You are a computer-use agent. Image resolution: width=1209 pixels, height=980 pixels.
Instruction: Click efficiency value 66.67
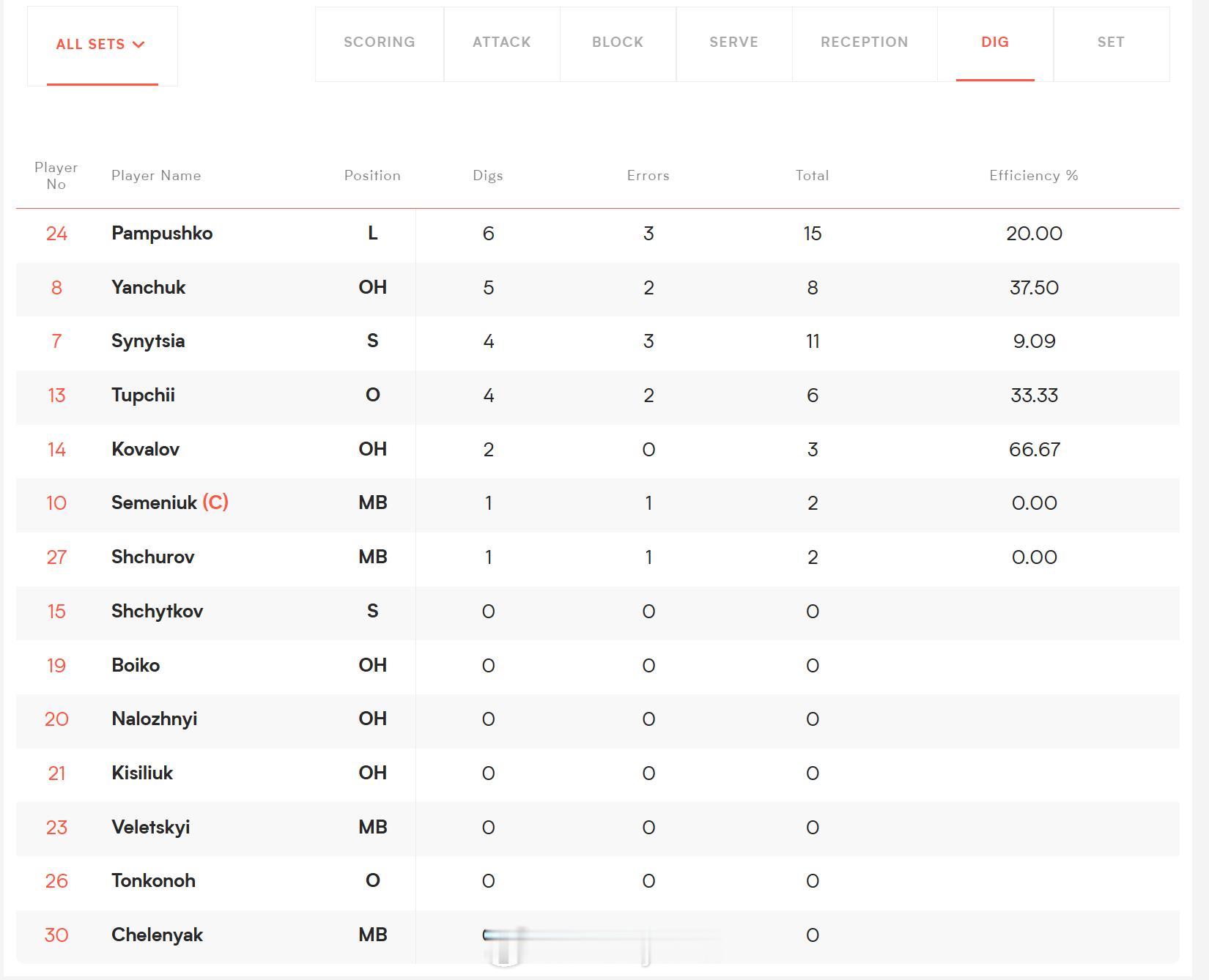coord(1034,450)
